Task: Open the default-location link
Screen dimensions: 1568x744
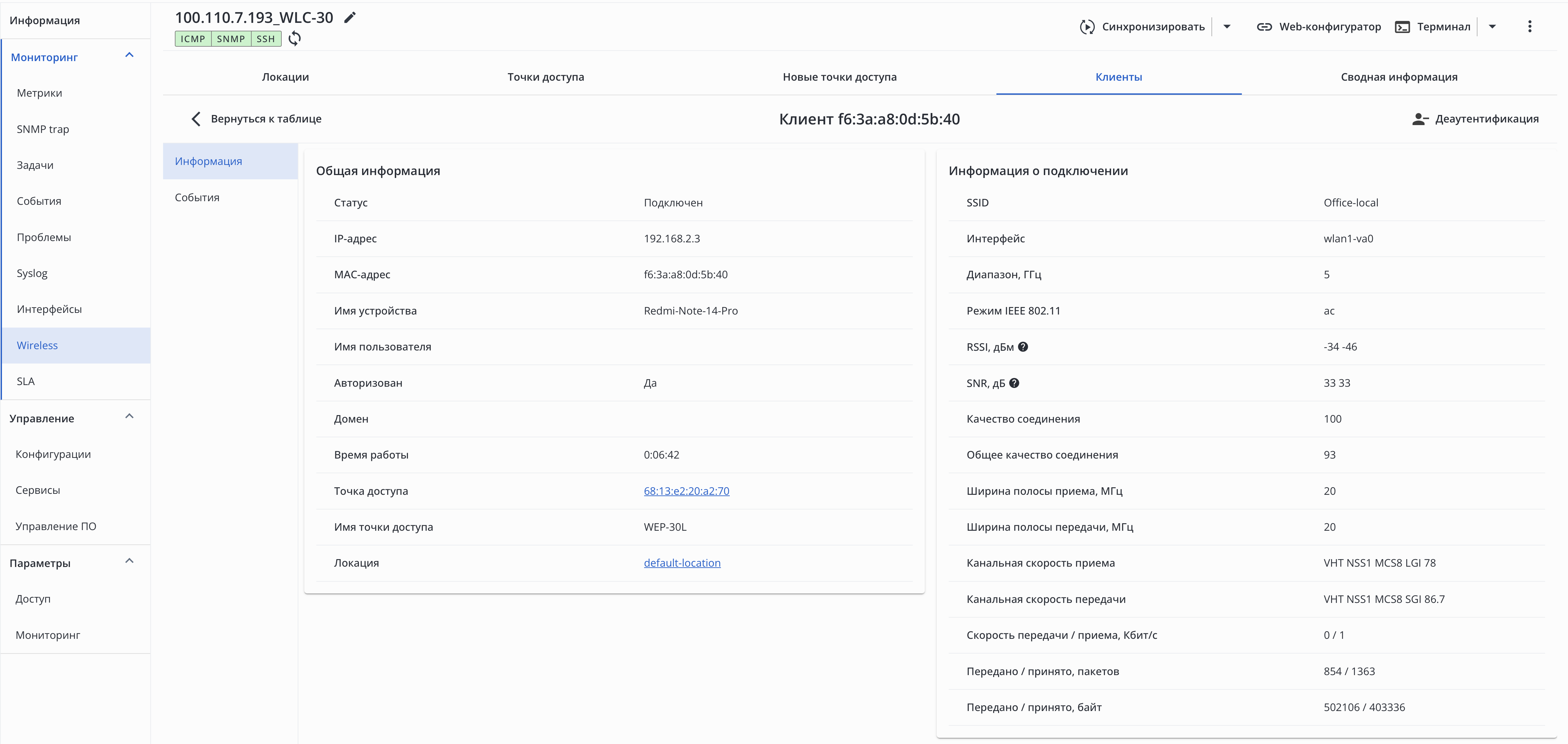Action: pos(682,563)
